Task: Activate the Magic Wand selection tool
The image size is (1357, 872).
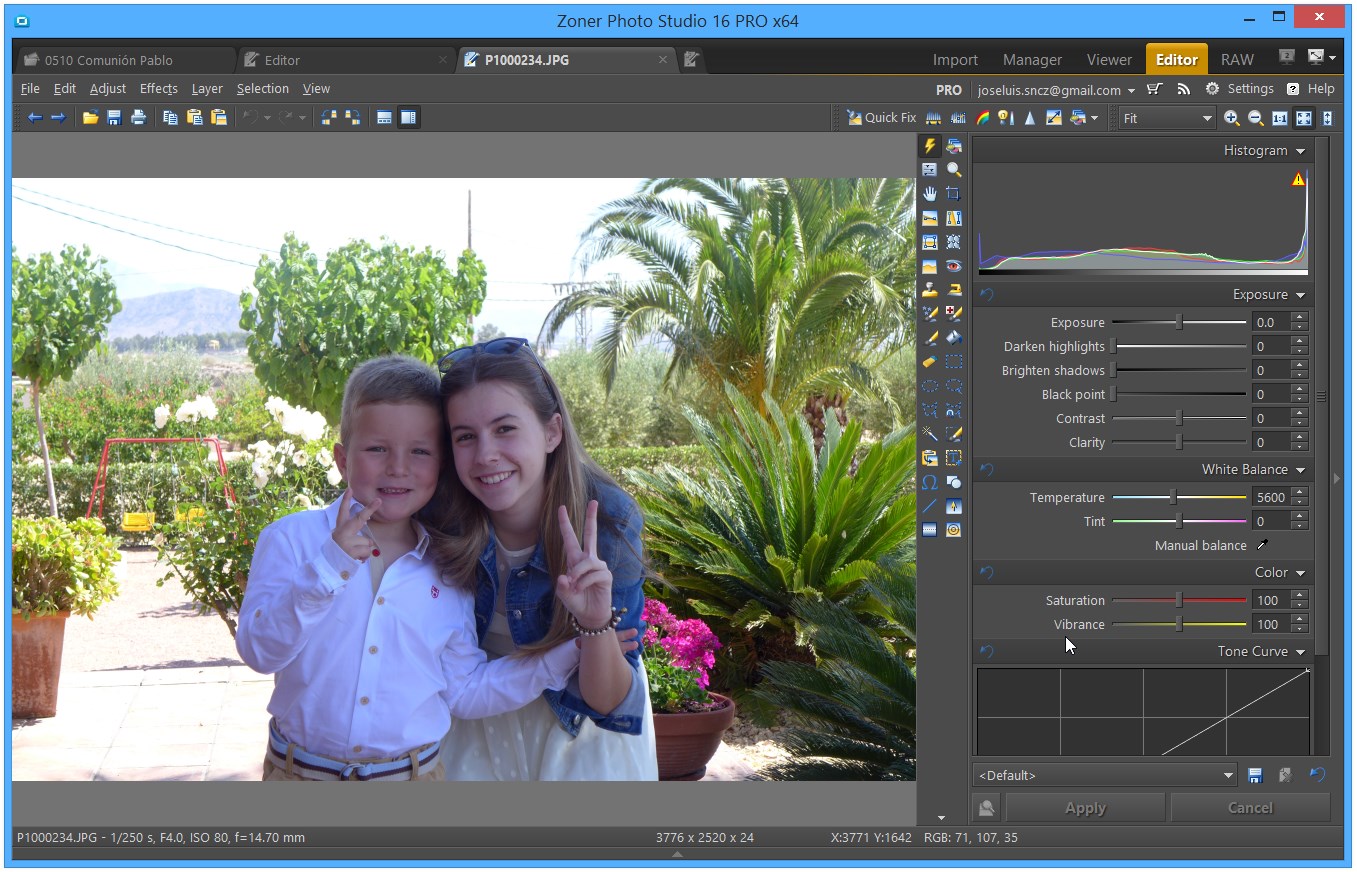Action: pos(930,434)
